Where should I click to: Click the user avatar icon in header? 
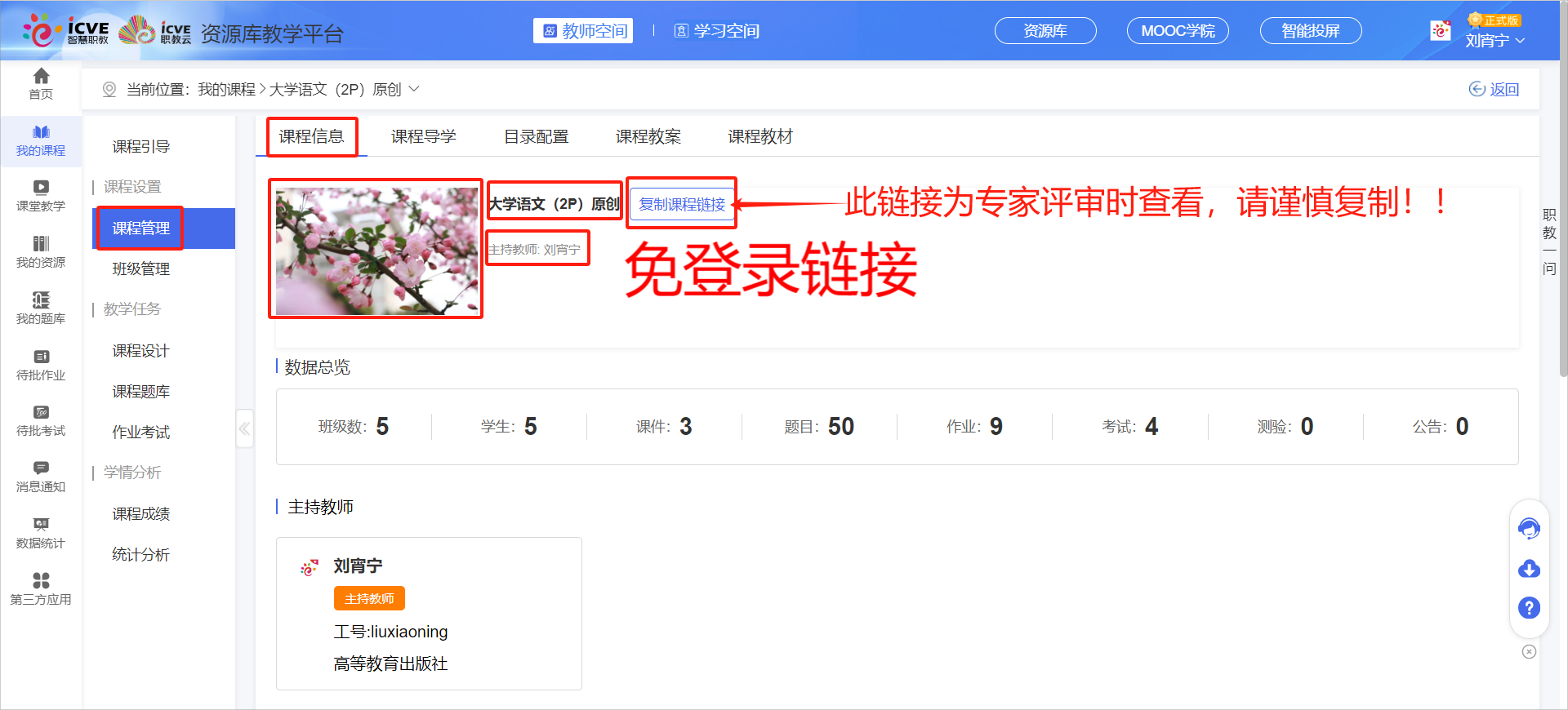1441,31
